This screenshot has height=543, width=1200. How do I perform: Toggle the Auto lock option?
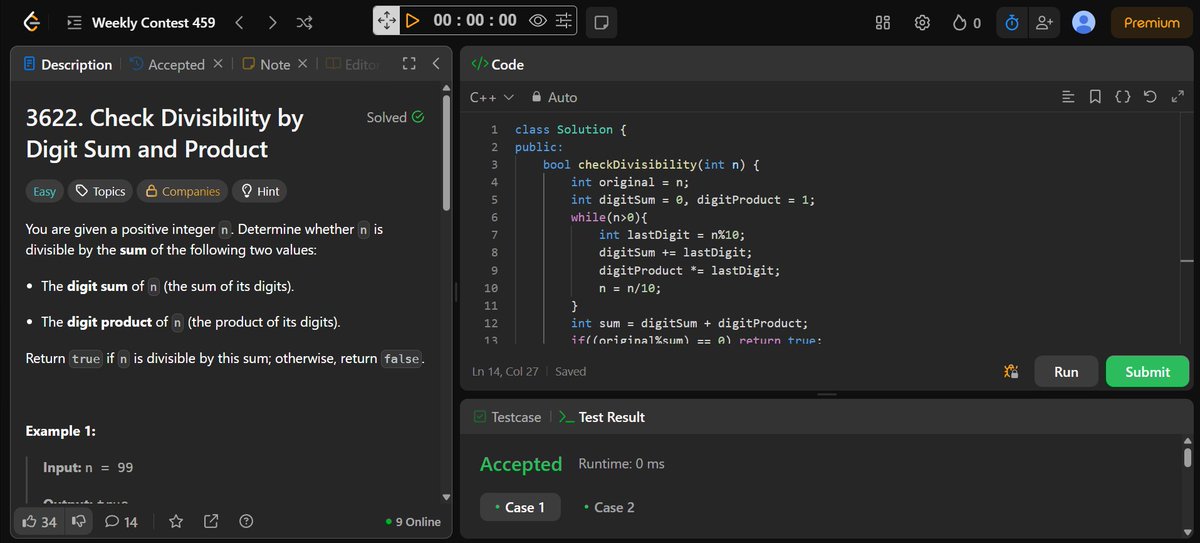tap(555, 97)
